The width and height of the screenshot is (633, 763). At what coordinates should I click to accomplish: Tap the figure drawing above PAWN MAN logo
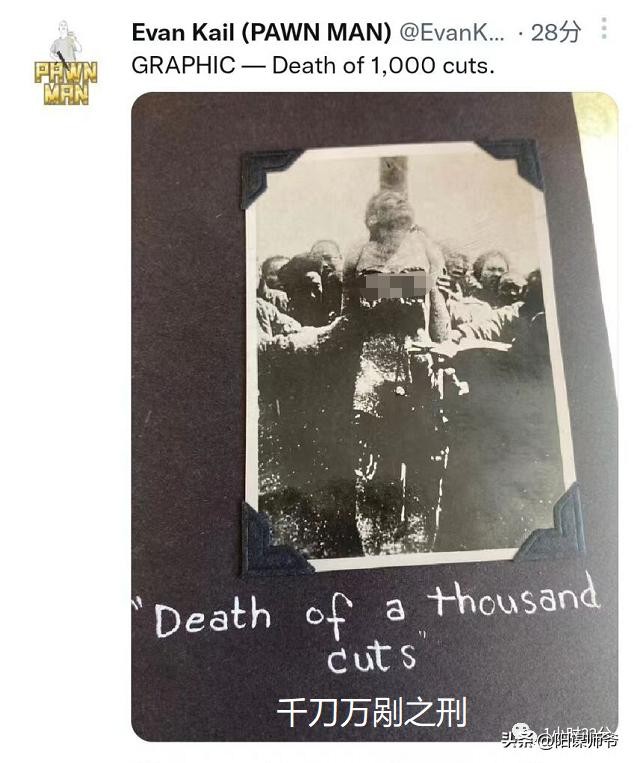[x=65, y=42]
